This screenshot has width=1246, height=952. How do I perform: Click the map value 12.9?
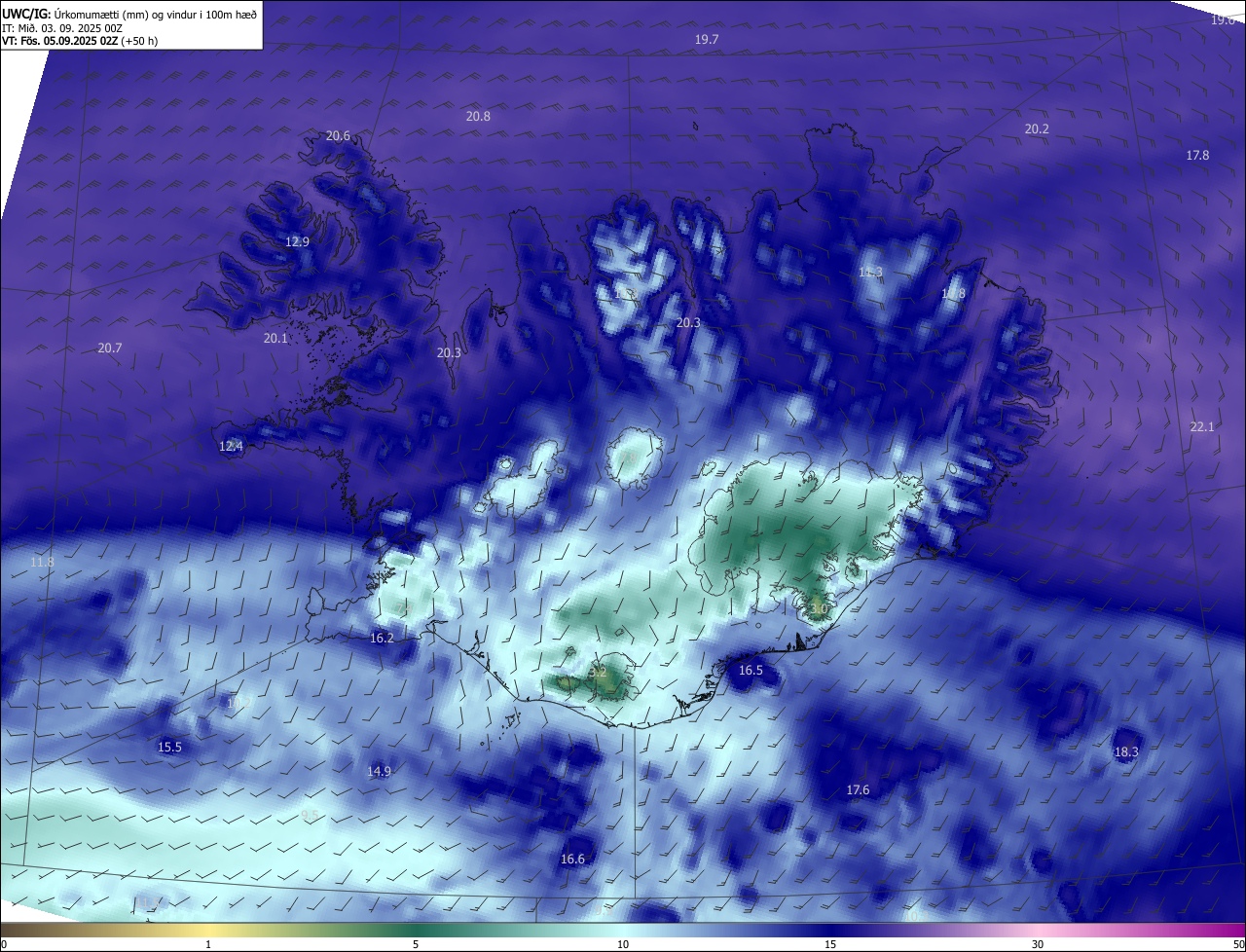tap(297, 241)
